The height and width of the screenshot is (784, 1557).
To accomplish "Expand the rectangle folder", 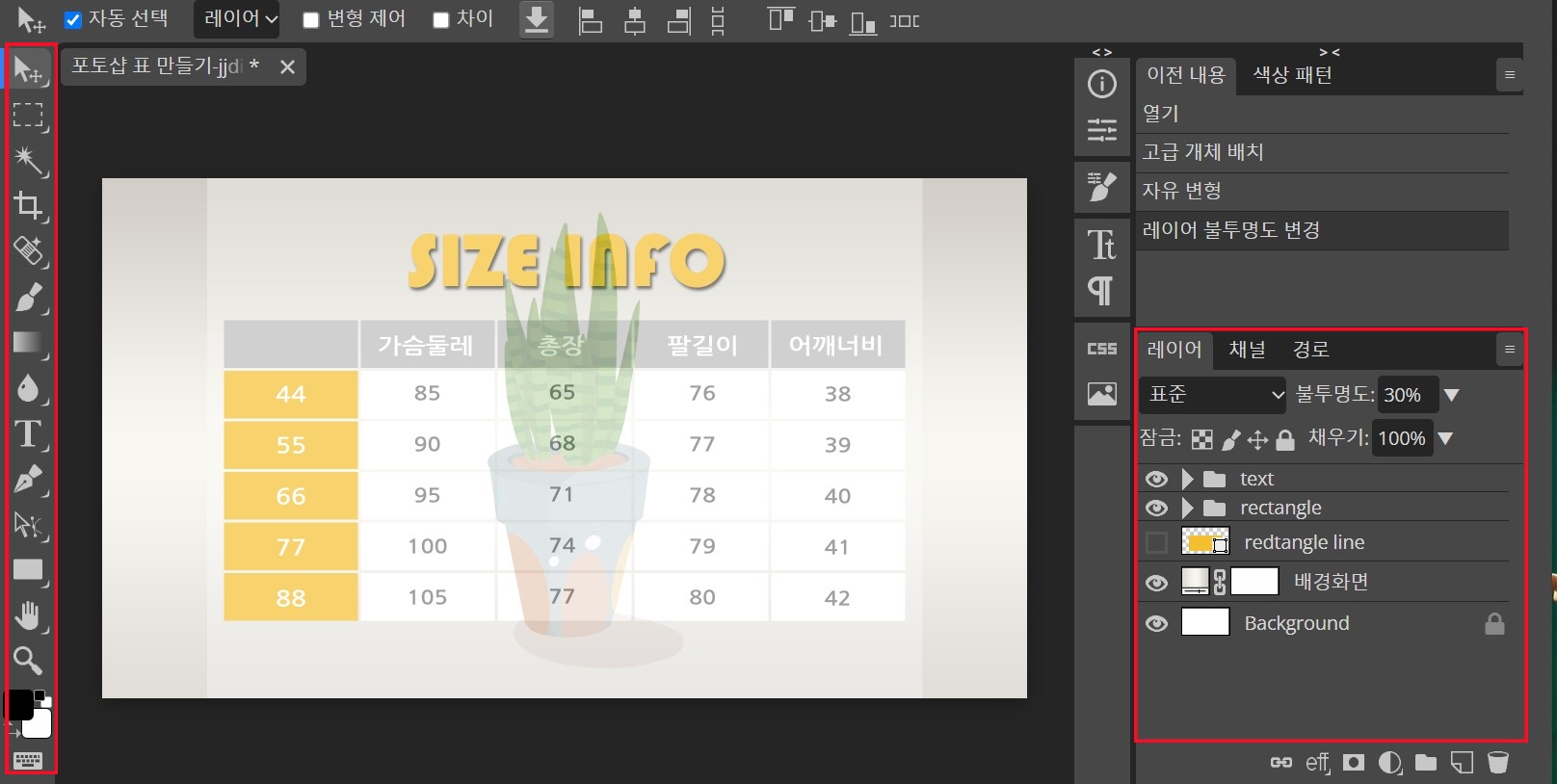I will point(1187,508).
